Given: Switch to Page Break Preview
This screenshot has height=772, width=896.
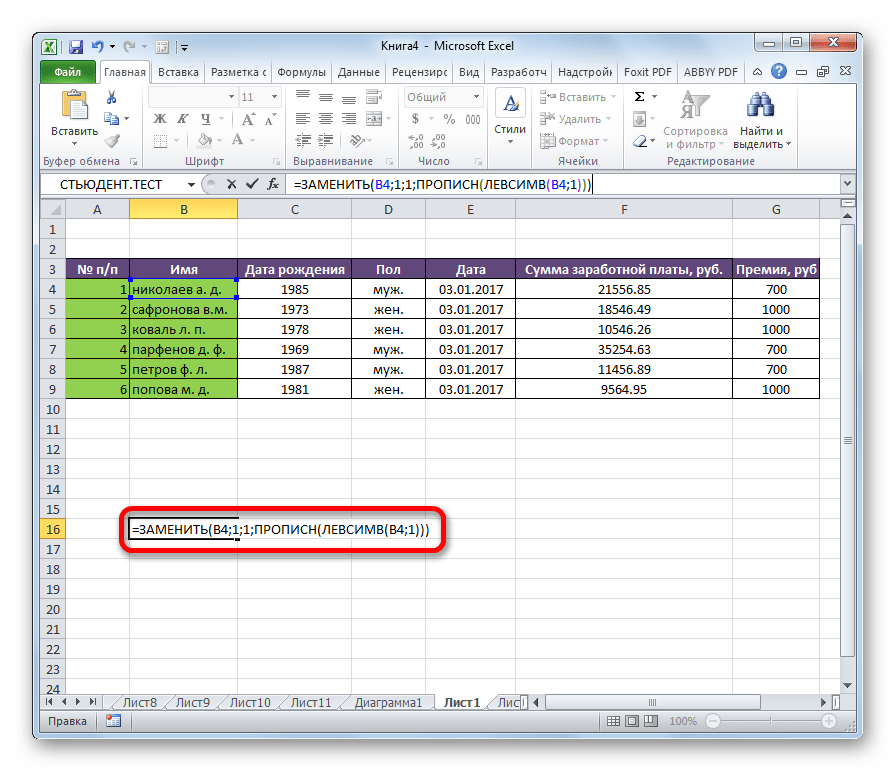Looking at the screenshot, I should tap(651, 721).
